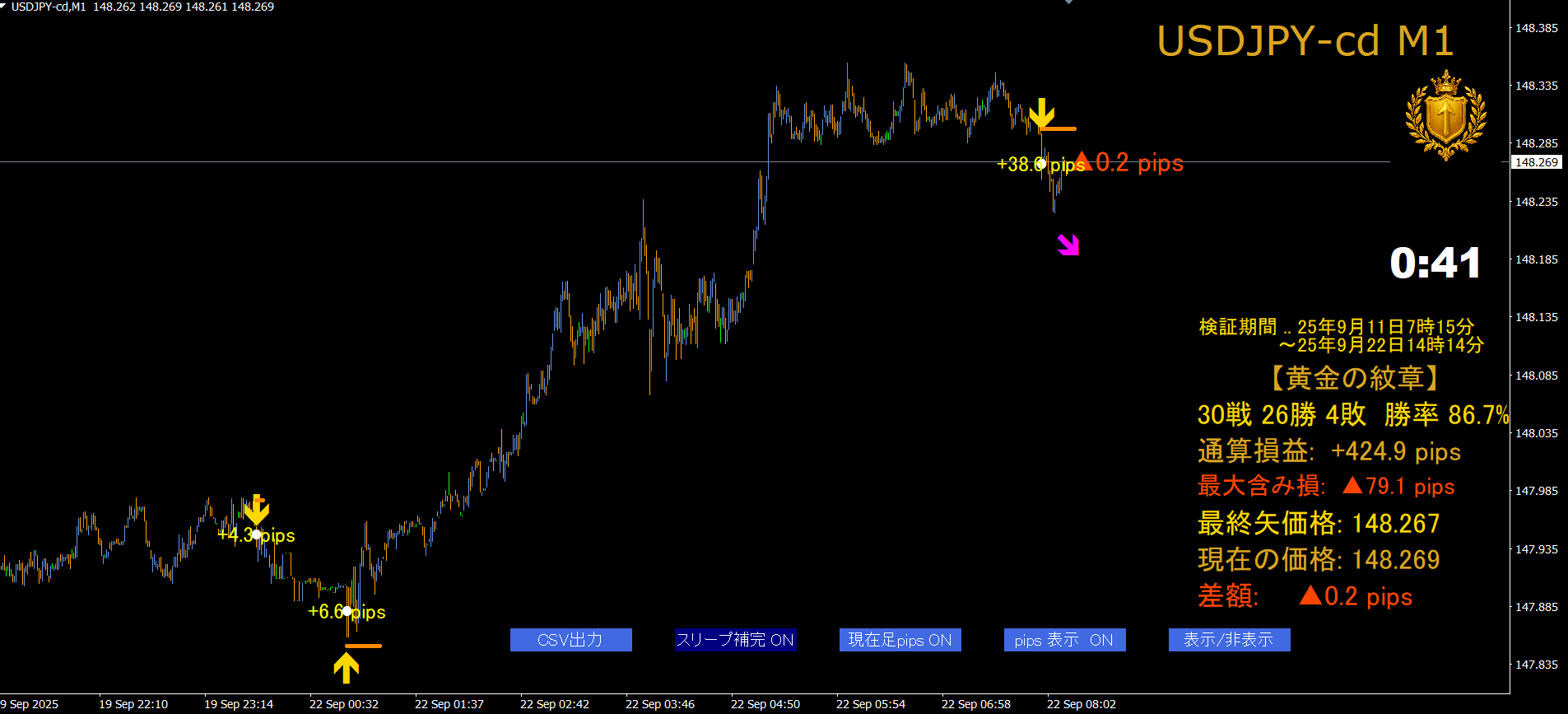Image resolution: width=1568 pixels, height=714 pixels.
Task: Click the 【黄金の紋章】 heading
Action: 1353,378
